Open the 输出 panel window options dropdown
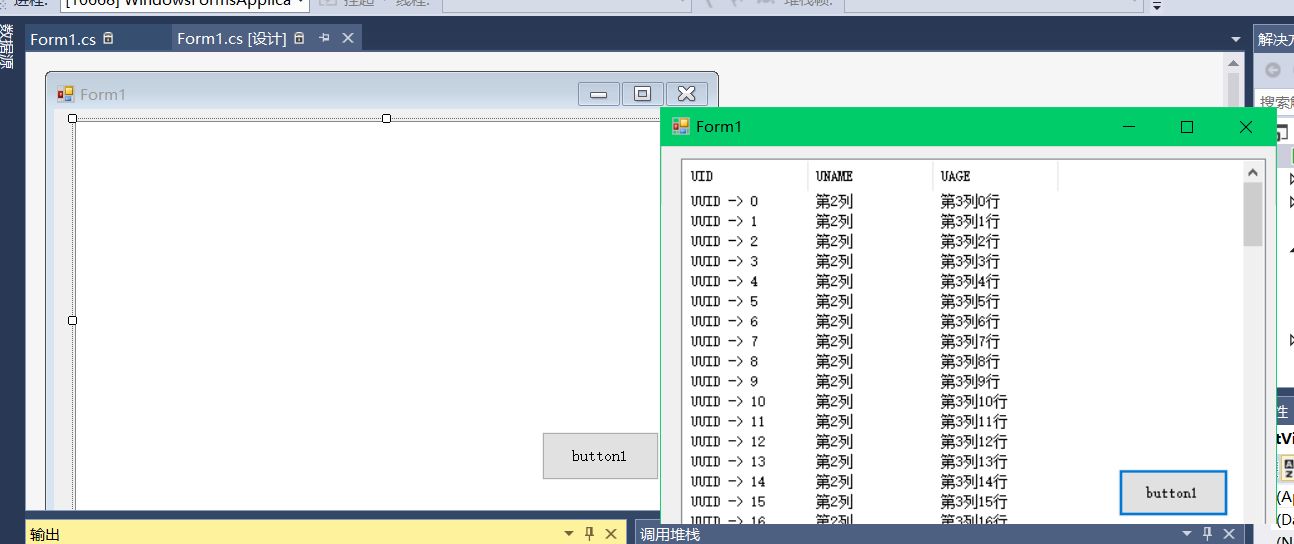This screenshot has height=544, width=1294. tap(569, 534)
